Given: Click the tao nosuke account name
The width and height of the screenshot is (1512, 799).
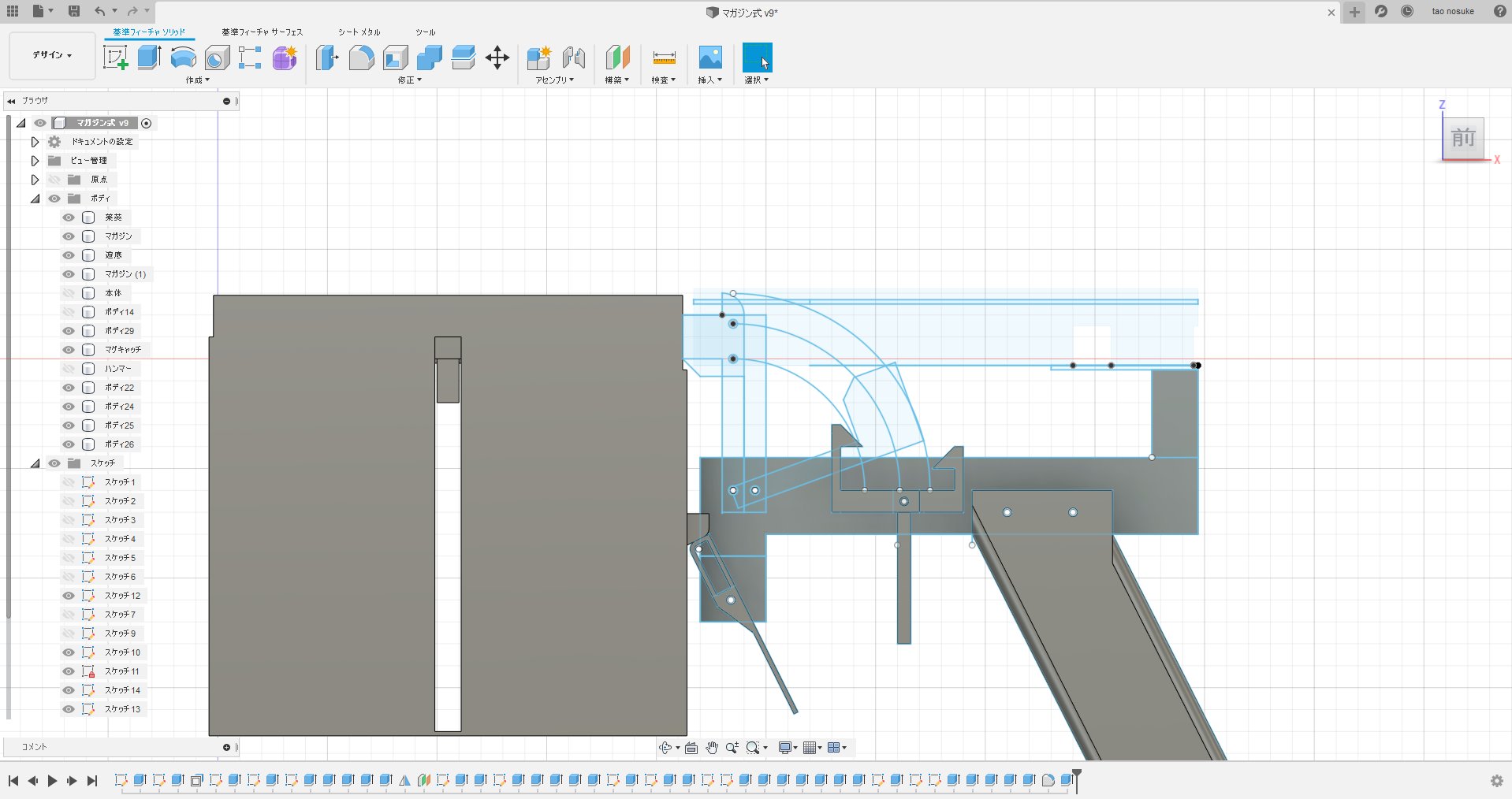Looking at the screenshot, I should tap(1453, 11).
